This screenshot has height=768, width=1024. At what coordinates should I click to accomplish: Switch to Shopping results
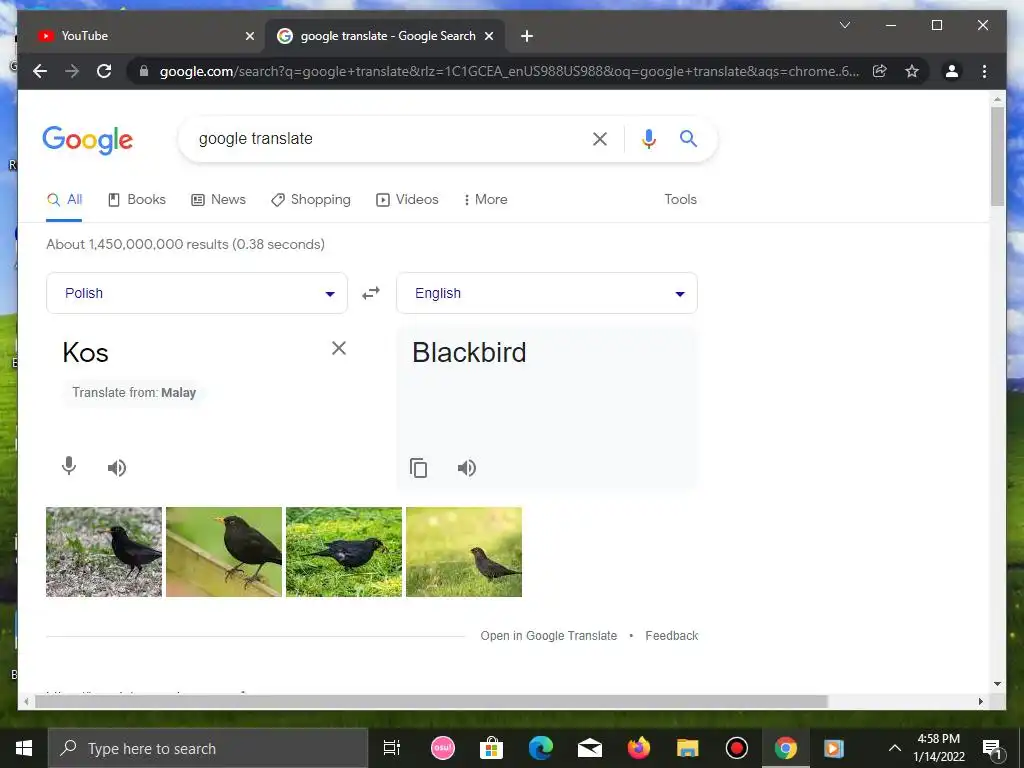click(311, 200)
